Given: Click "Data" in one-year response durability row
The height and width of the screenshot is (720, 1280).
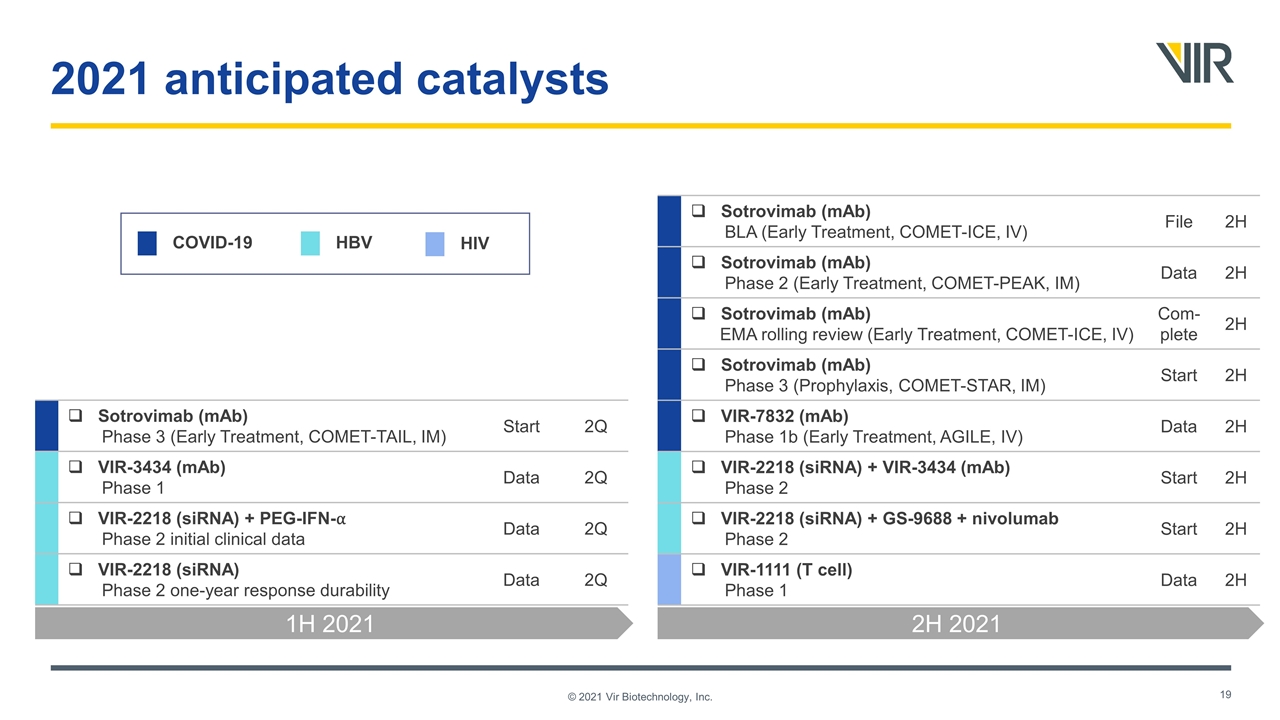Looking at the screenshot, I should click(x=521, y=580).
